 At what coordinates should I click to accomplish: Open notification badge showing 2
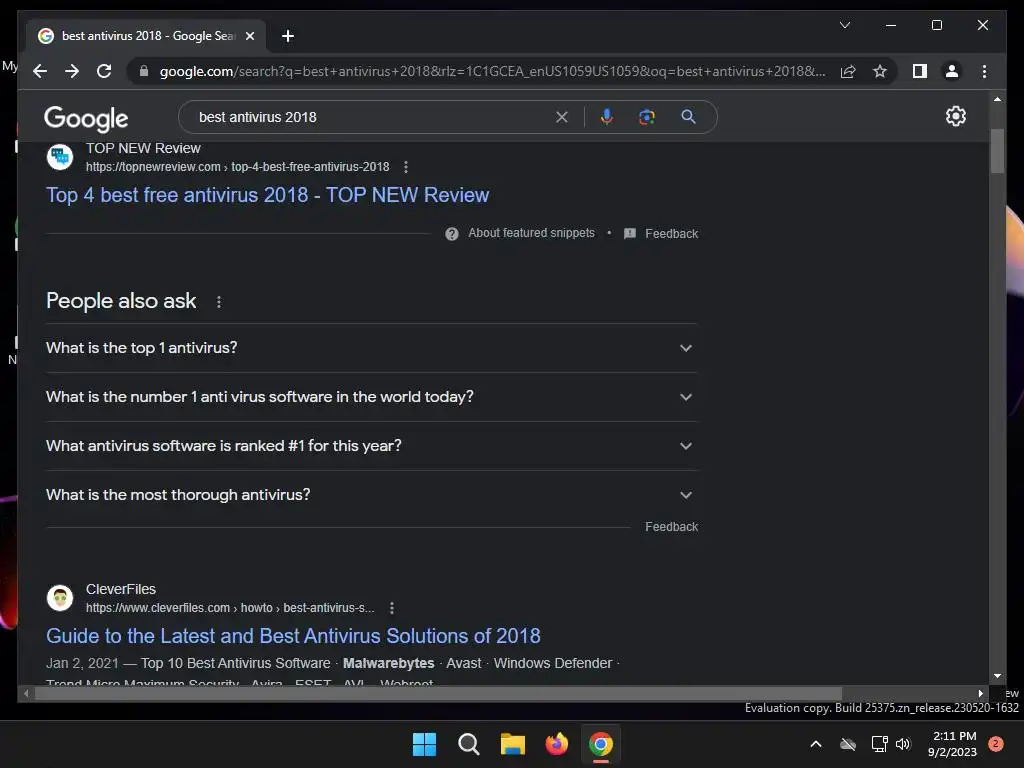[996, 744]
